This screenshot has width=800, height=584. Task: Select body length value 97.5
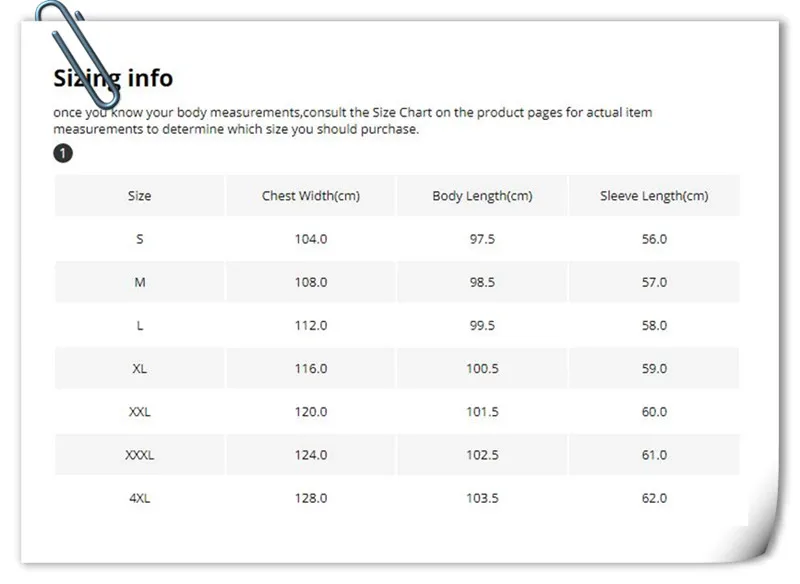pyautogui.click(x=482, y=239)
